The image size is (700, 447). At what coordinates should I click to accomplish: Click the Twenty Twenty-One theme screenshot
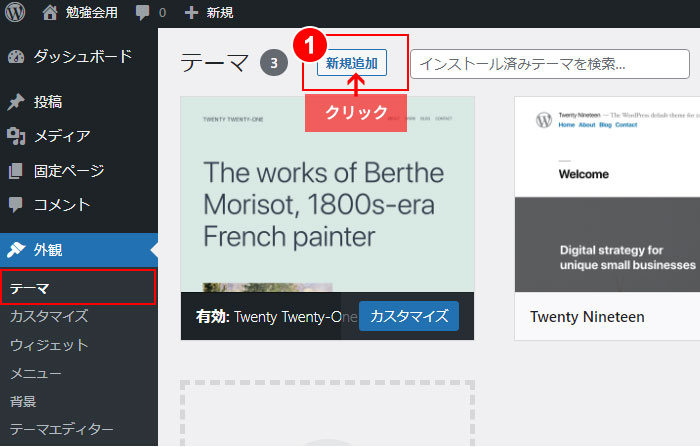point(327,195)
